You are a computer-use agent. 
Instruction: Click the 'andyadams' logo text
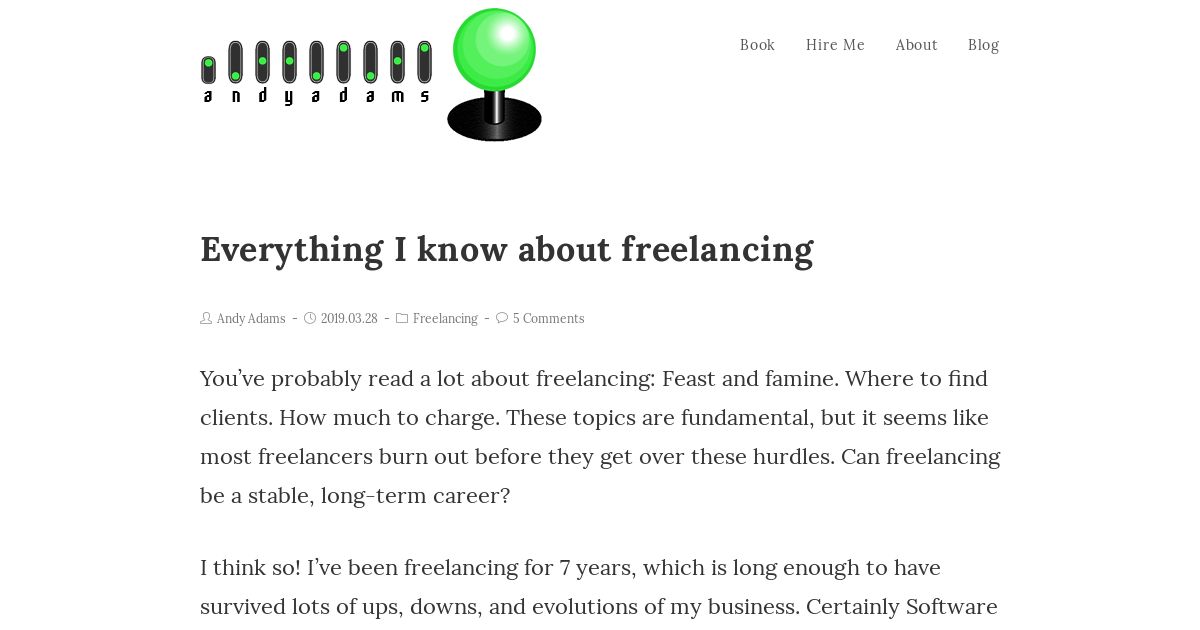(x=316, y=96)
